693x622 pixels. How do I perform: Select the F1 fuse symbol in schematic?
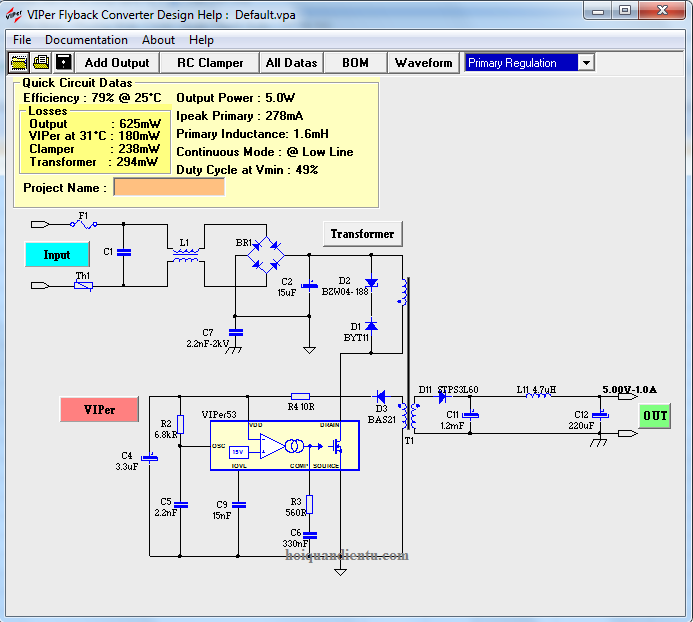pyautogui.click(x=84, y=225)
